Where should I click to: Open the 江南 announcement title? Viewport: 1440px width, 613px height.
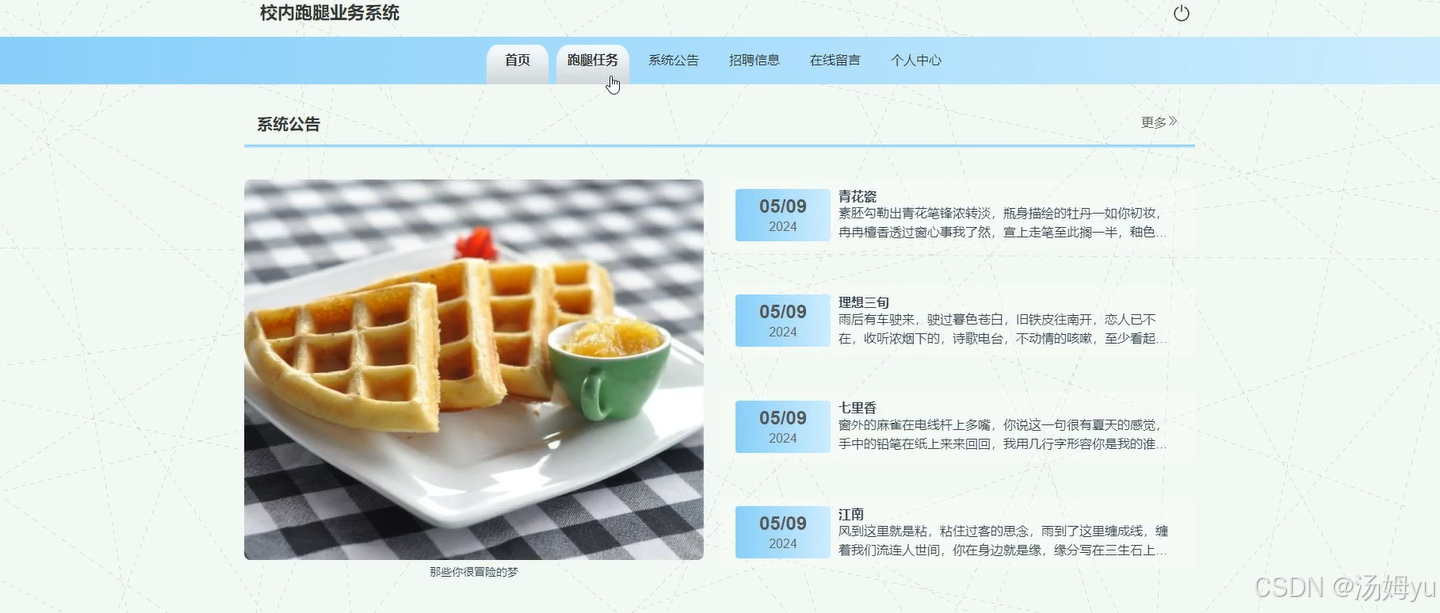851,514
